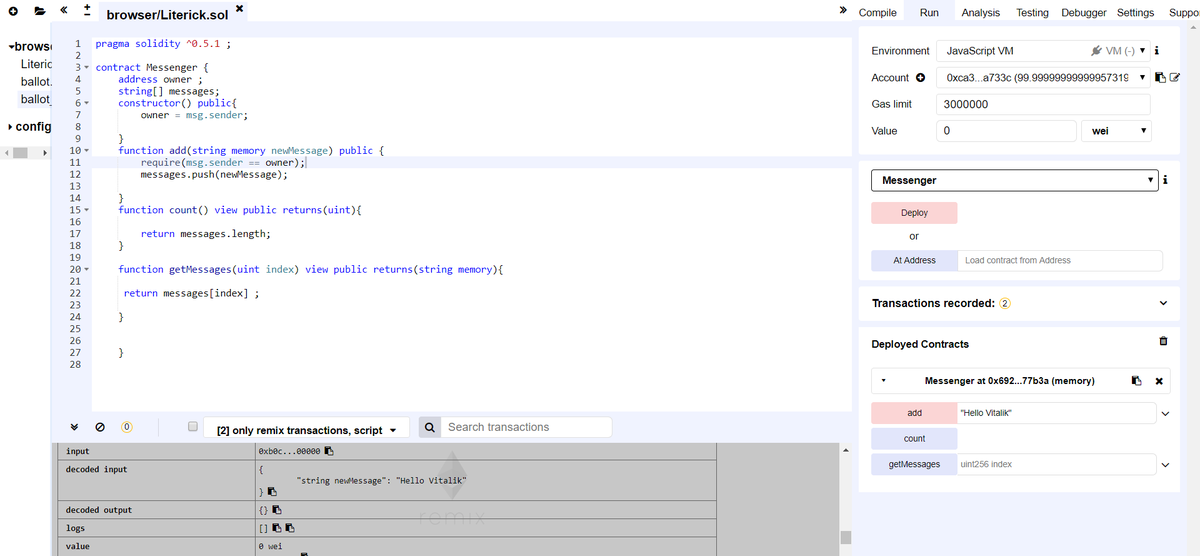Image resolution: width=1200 pixels, height=556 pixels.
Task: Switch to Compile tab
Action: (x=877, y=12)
